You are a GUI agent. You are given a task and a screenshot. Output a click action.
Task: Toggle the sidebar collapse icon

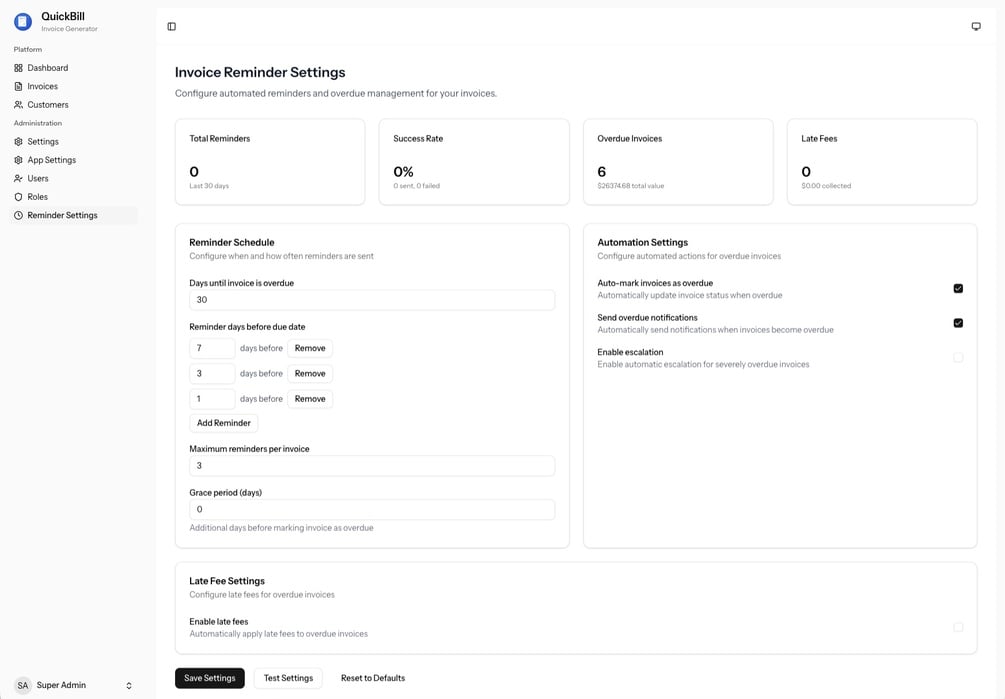tap(172, 27)
